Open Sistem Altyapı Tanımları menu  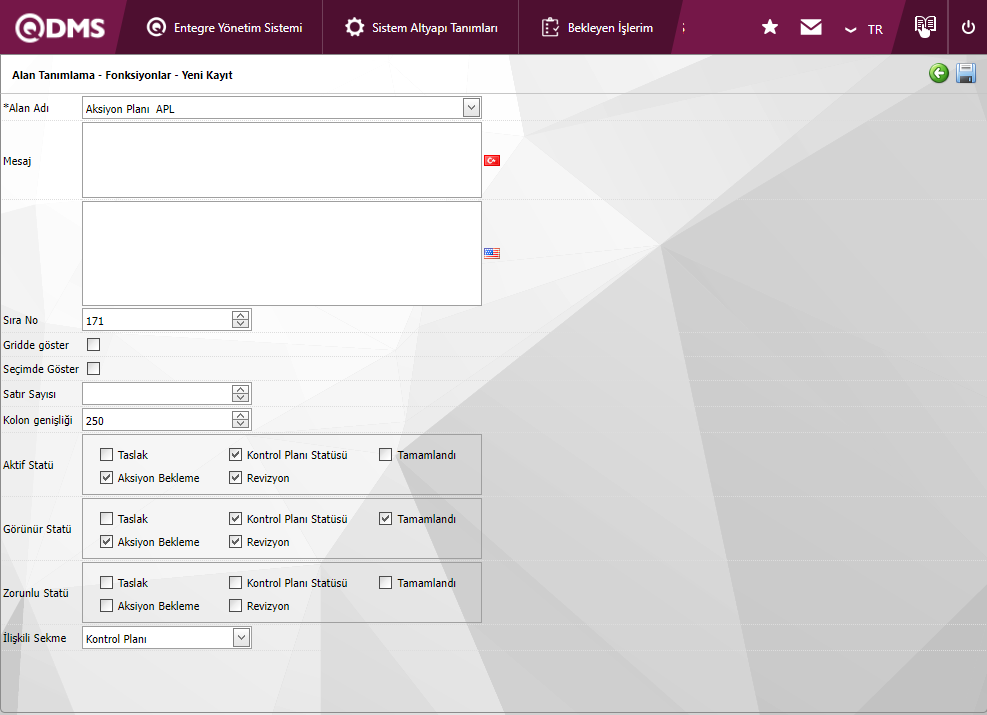point(422,28)
